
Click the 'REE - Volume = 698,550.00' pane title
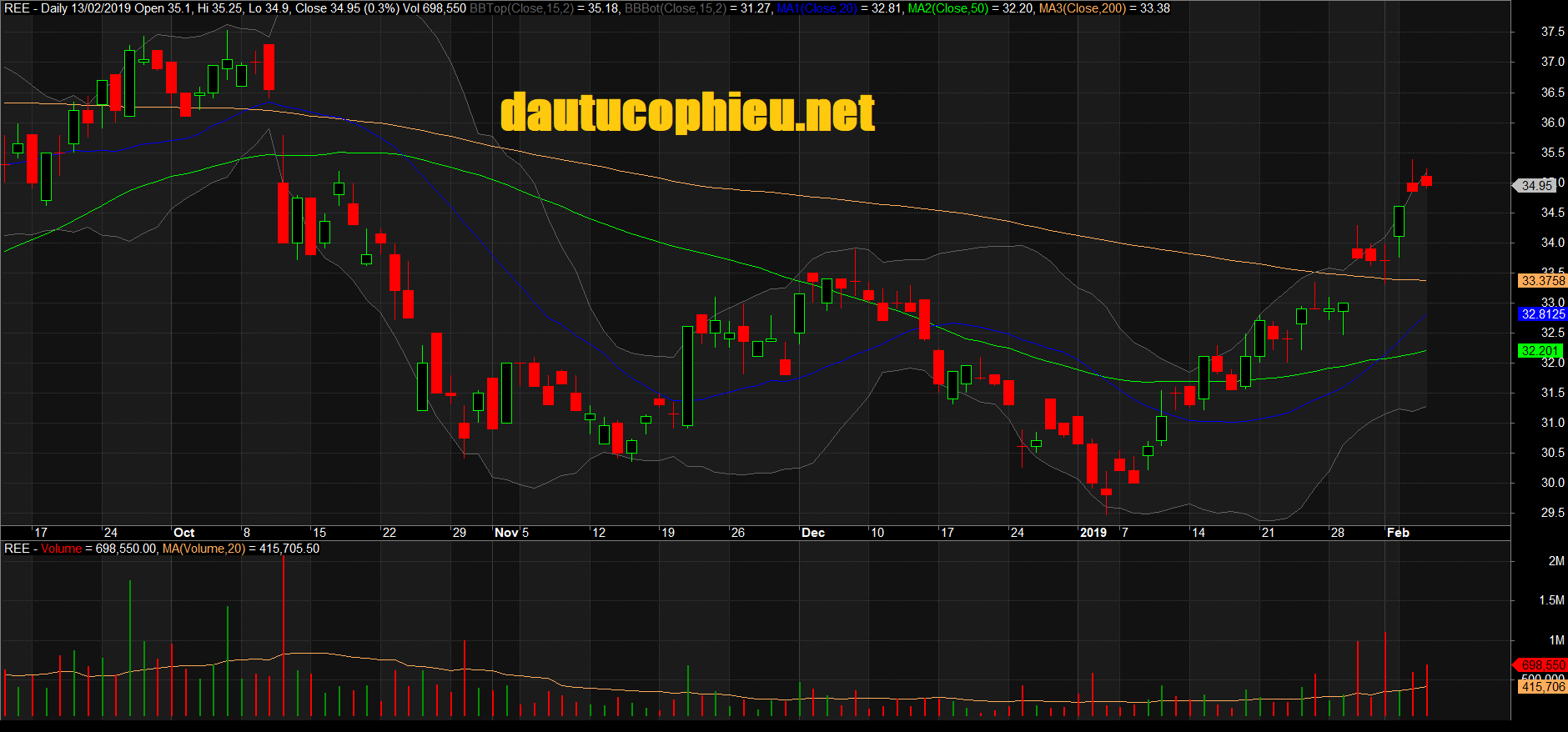[x=80, y=549]
